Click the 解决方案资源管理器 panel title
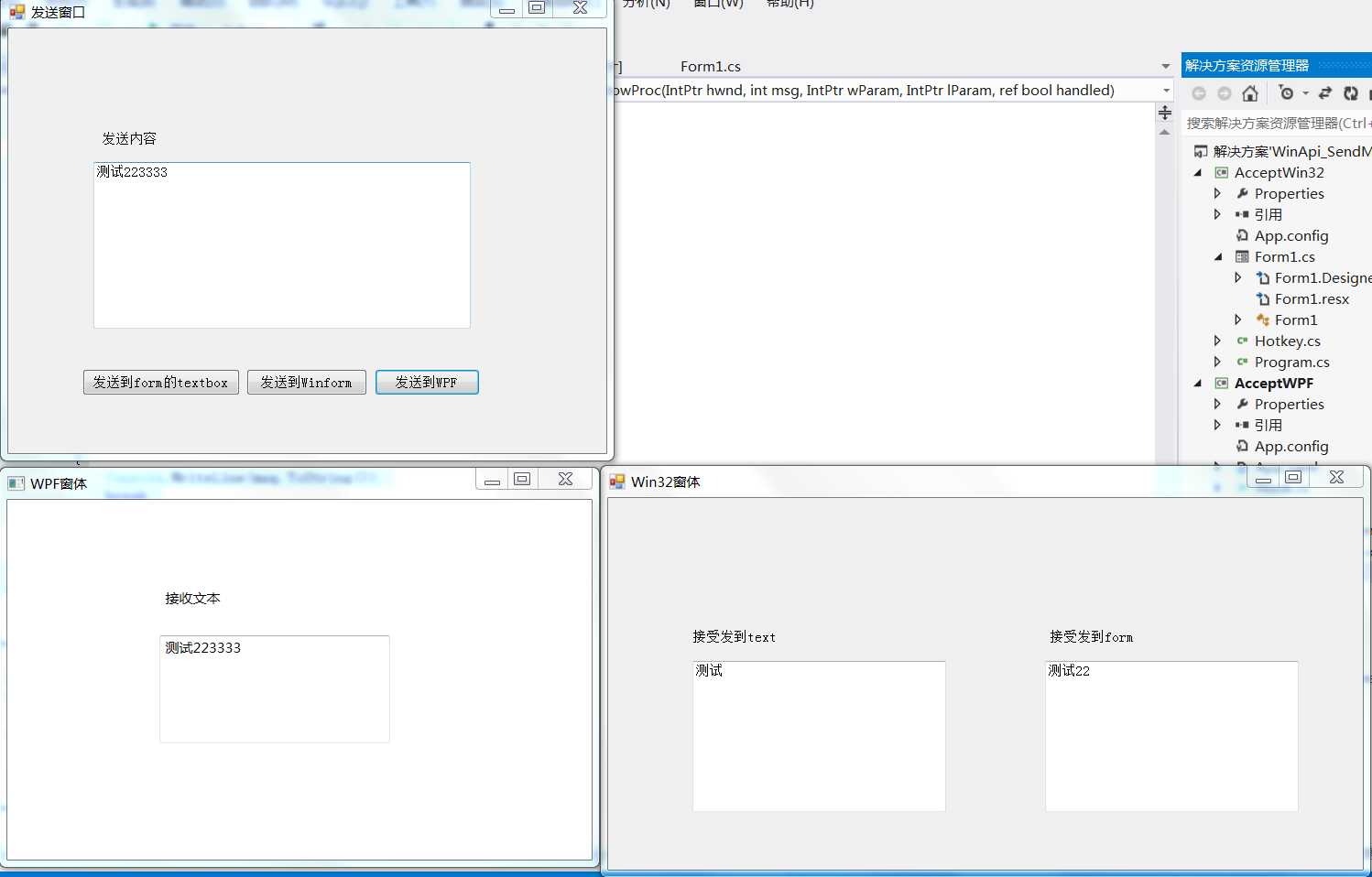This screenshot has height=877, width=1372. coord(1247,65)
